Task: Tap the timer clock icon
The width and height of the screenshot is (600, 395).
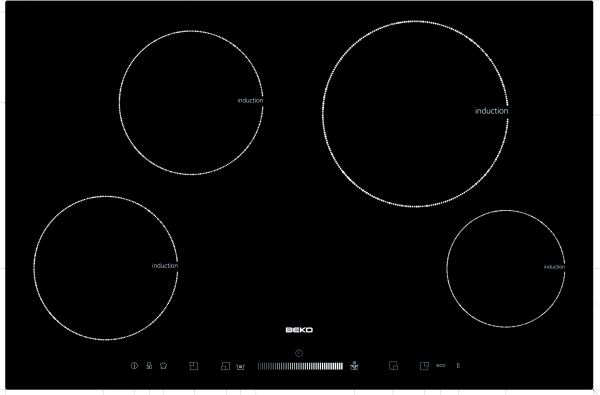Action: tap(299, 353)
